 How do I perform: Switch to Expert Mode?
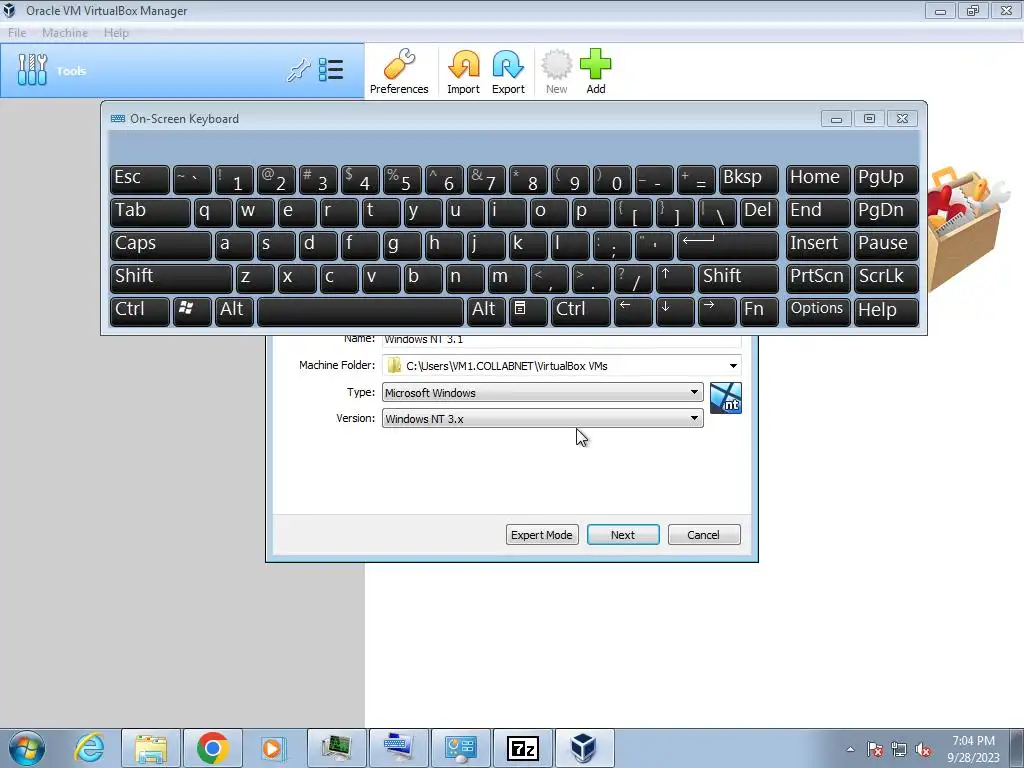coord(541,535)
